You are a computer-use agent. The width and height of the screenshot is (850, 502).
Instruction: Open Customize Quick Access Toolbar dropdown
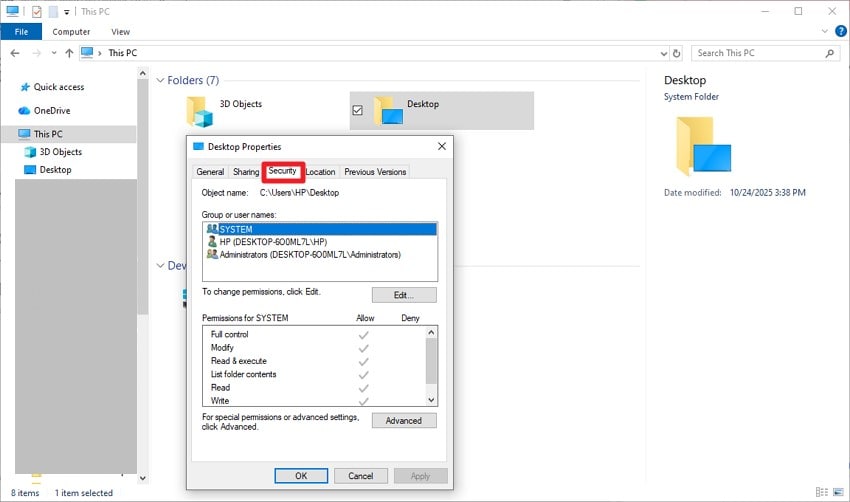(x=66, y=12)
